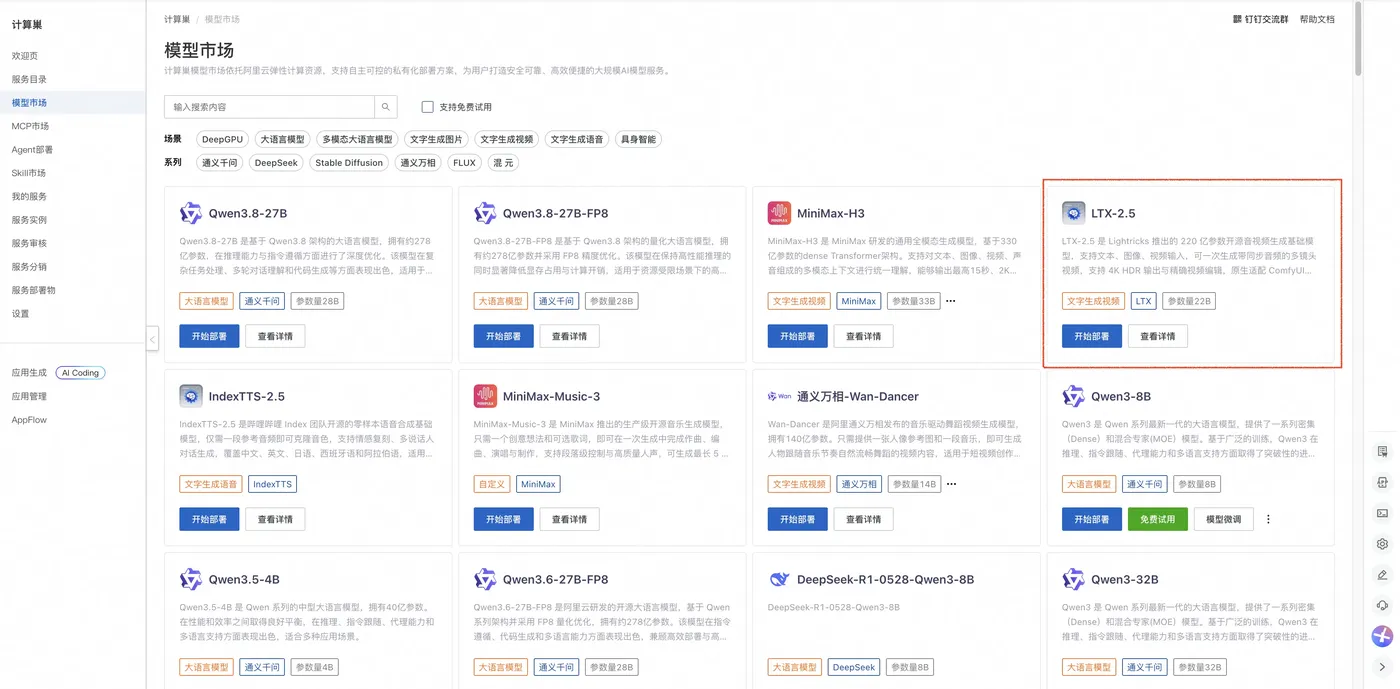This screenshot has width=1400, height=689.
Task: Click the LTX tag on LTX-2.5 card
Action: [x=1144, y=301]
